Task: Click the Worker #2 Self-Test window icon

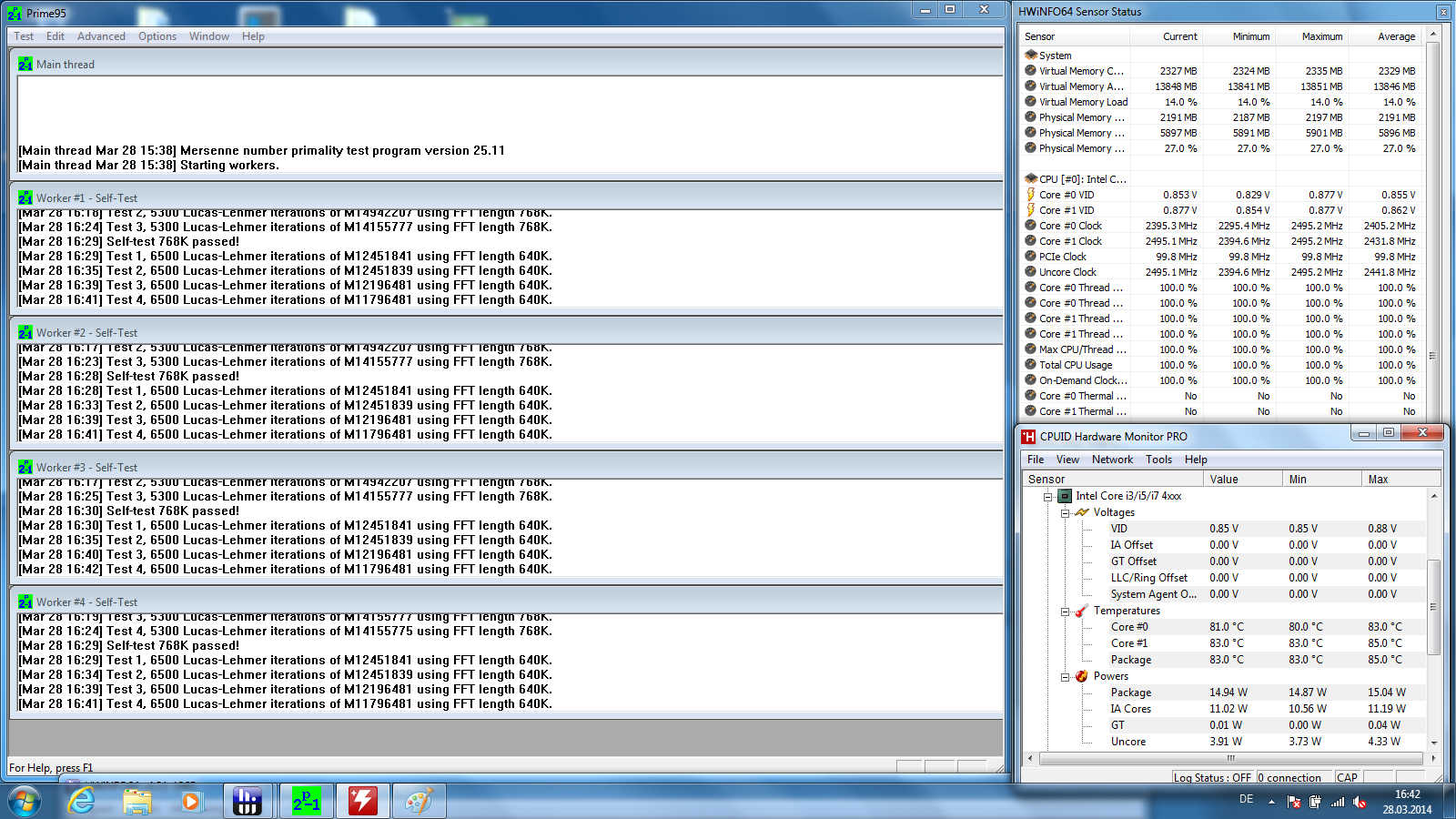Action: click(25, 333)
